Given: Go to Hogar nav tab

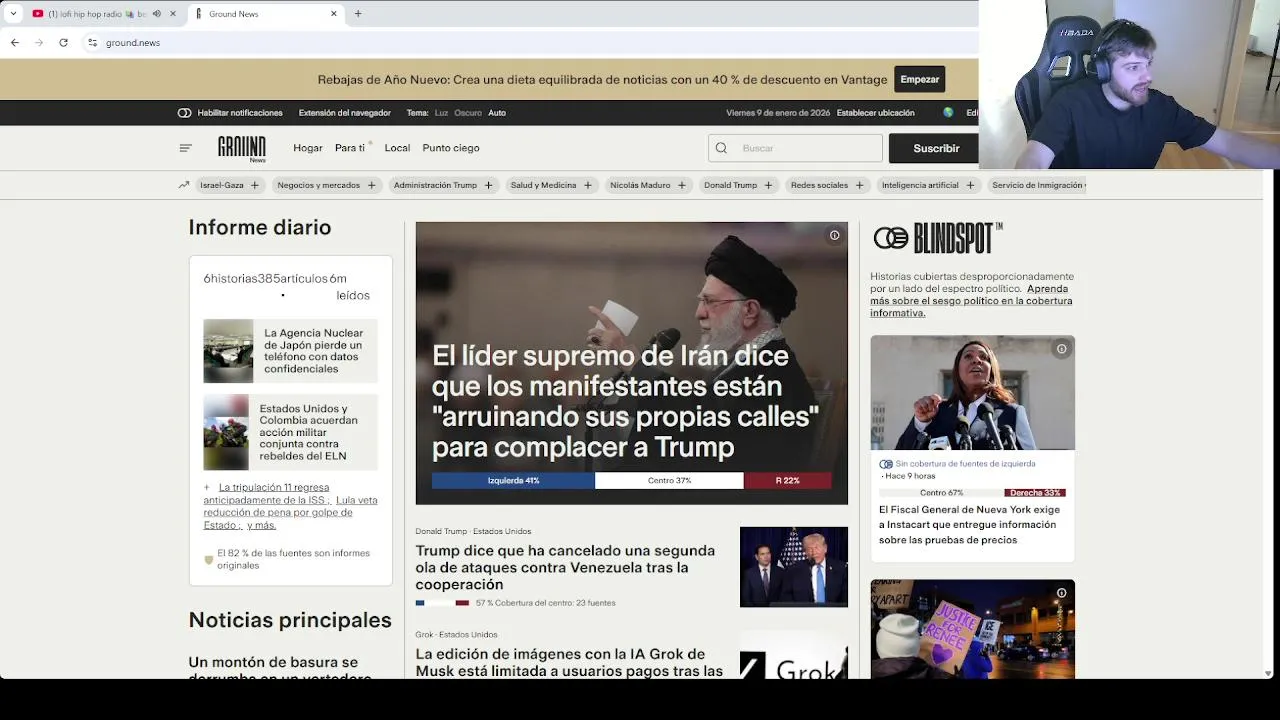Looking at the screenshot, I should (308, 148).
